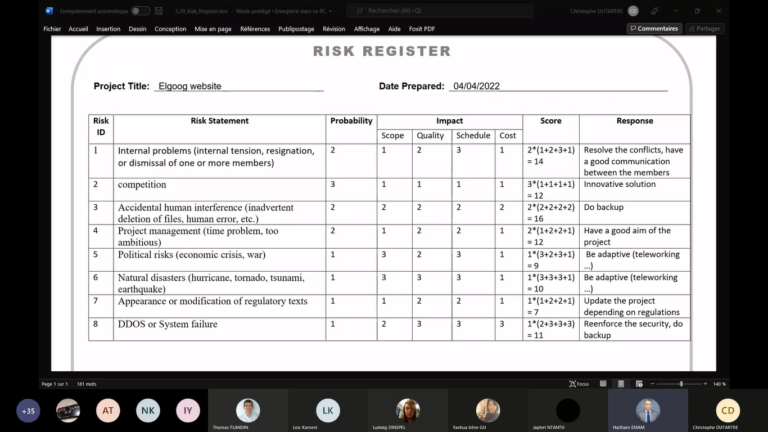Image resolution: width=768 pixels, height=432 pixels.
Task: Click the pen/coming-soon icon in title bar
Action: click(654, 11)
